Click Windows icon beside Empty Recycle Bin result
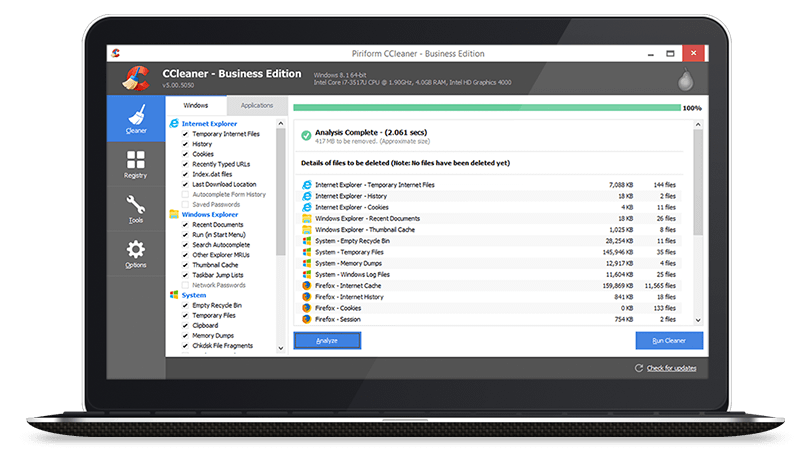Viewport: 800px width, 450px height. click(307, 241)
